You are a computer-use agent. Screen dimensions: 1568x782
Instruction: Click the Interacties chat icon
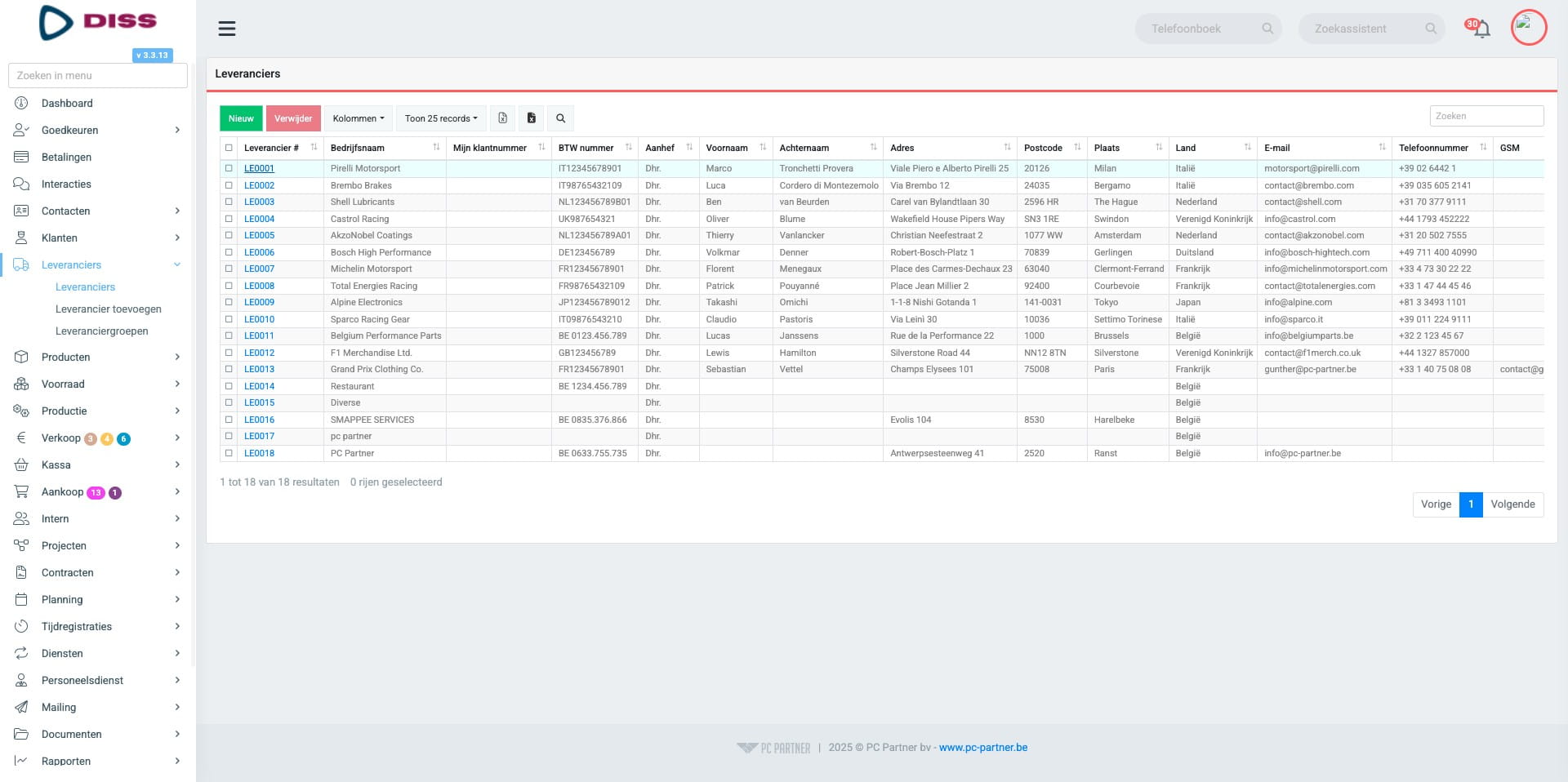click(21, 184)
